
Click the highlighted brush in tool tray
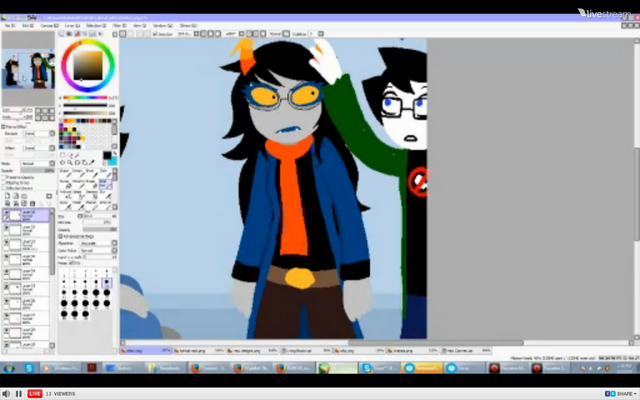click(104, 184)
